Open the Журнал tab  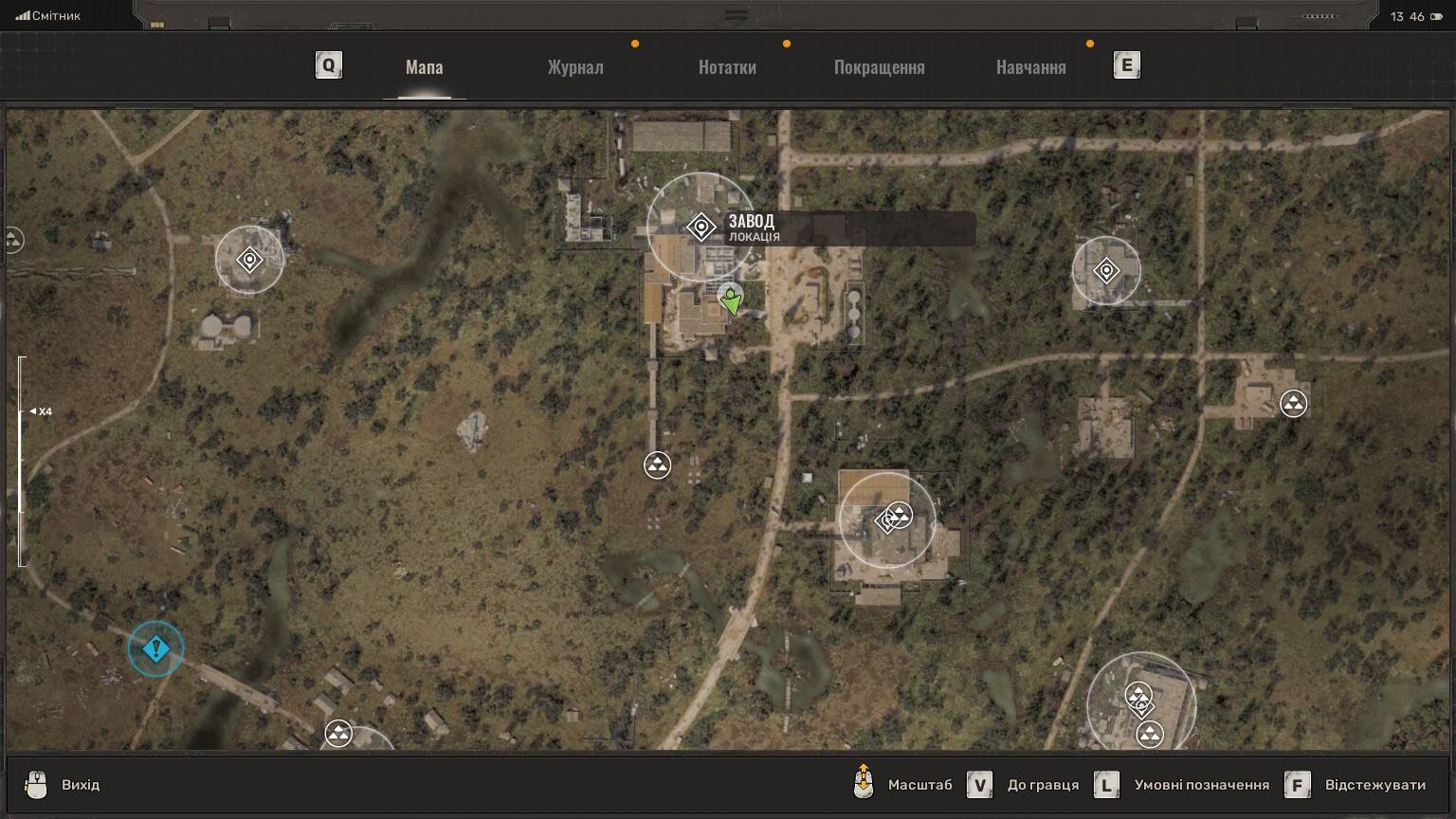click(575, 67)
